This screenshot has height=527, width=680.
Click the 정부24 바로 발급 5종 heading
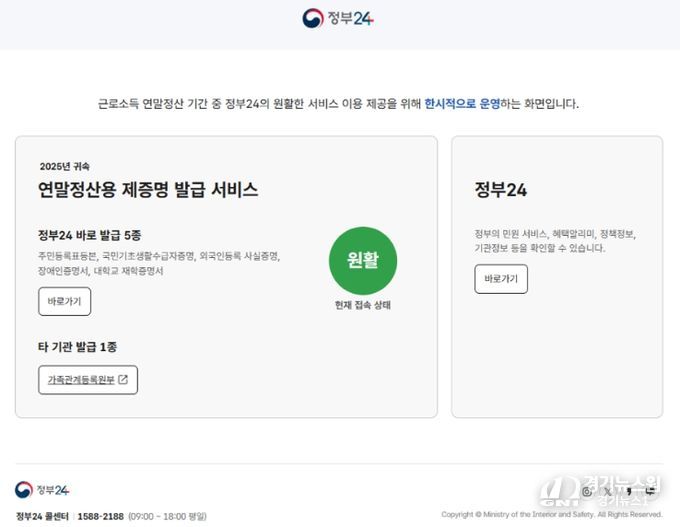[90, 235]
